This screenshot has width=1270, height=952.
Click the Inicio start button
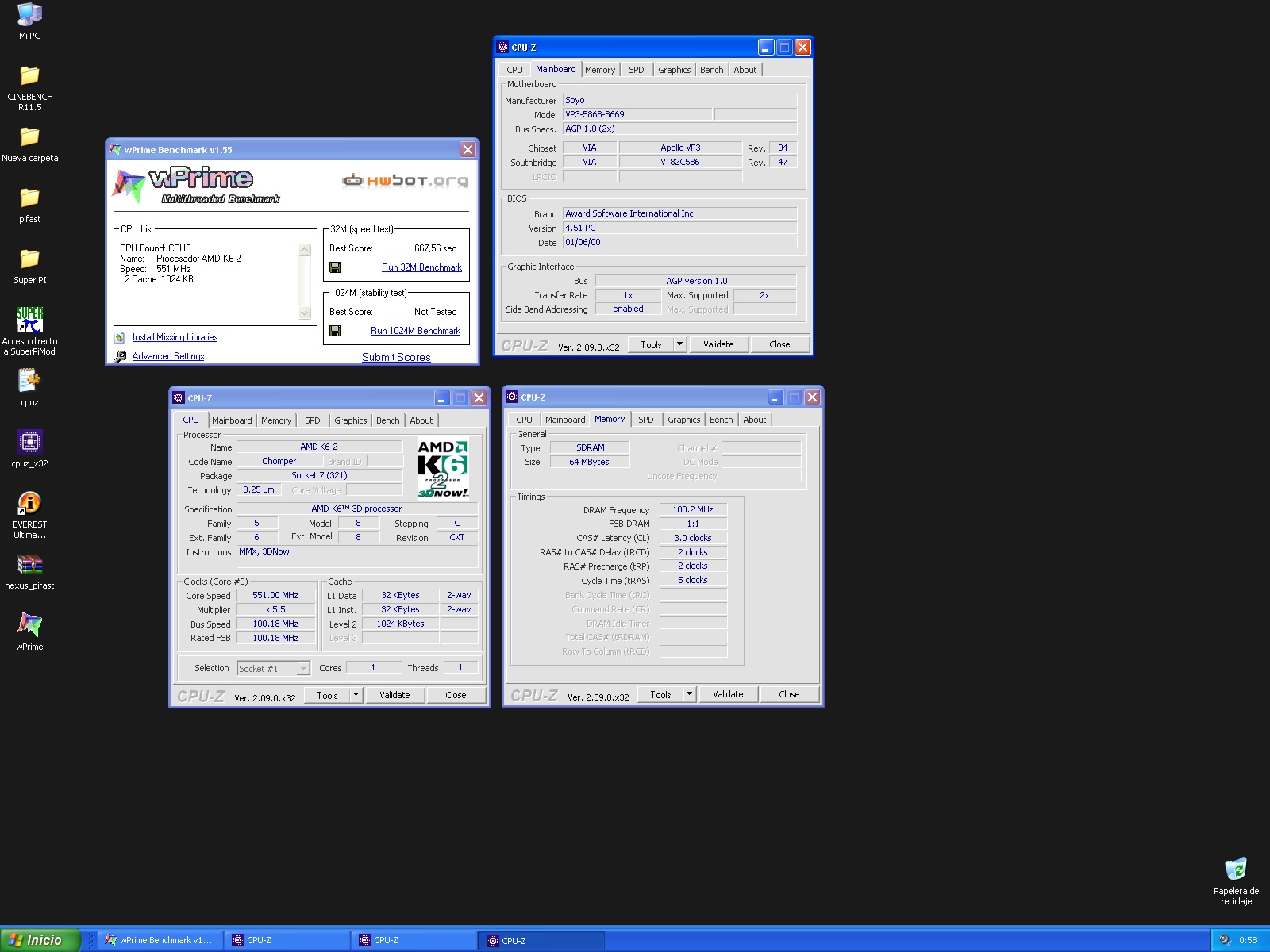point(40,940)
